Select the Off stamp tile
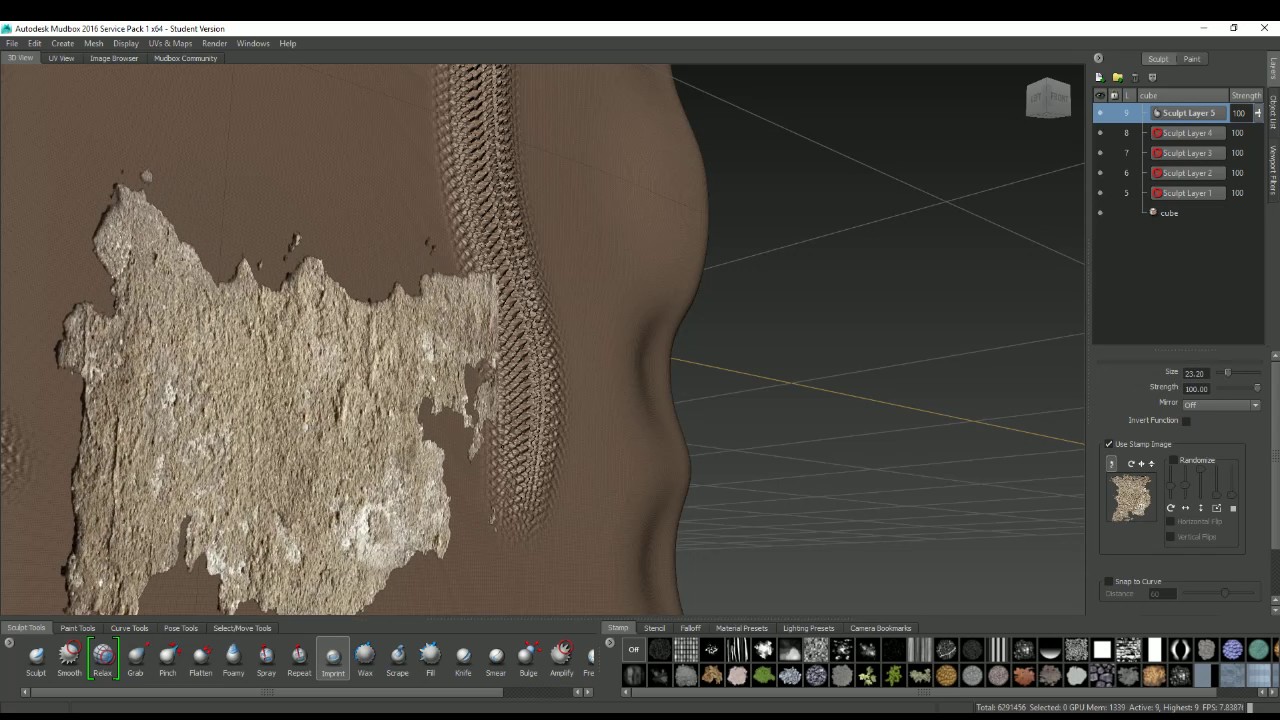This screenshot has height=720, width=1280. click(x=633, y=650)
